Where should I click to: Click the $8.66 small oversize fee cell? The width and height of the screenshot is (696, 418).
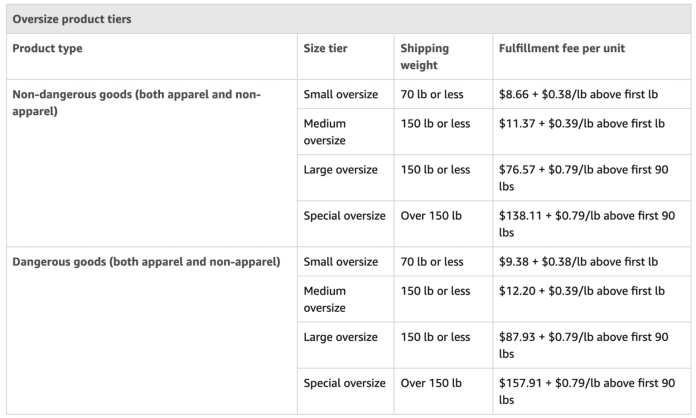click(x=578, y=95)
